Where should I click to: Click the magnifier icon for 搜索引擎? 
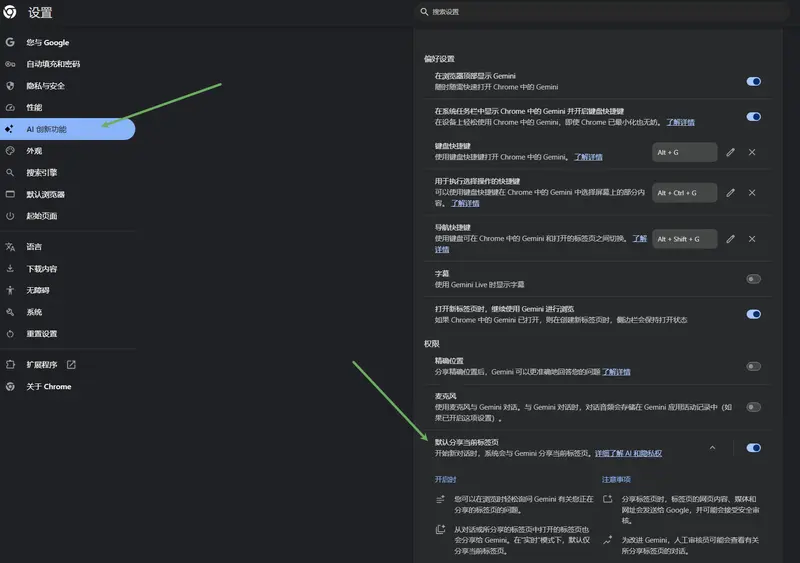pyautogui.click(x=10, y=173)
